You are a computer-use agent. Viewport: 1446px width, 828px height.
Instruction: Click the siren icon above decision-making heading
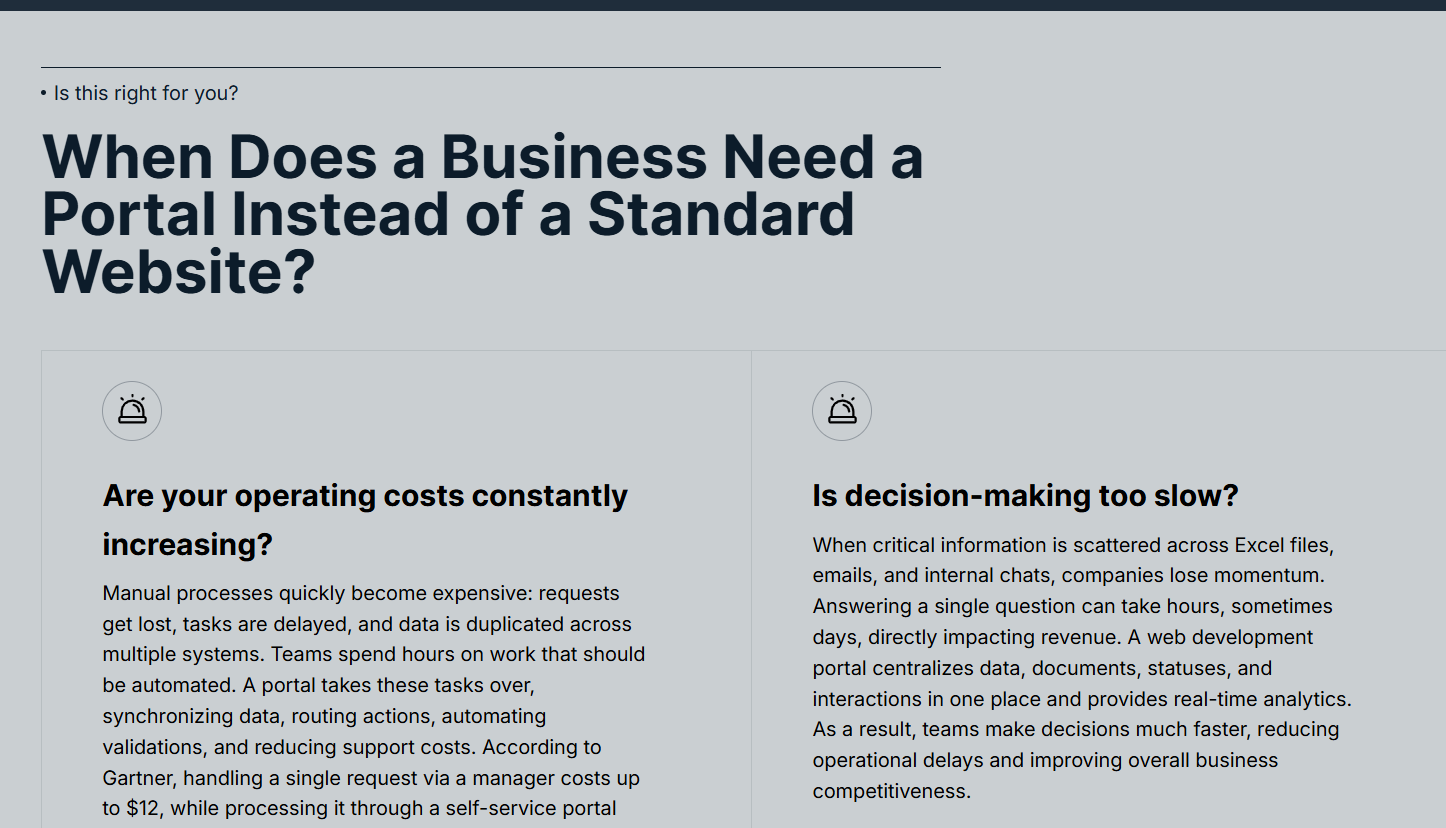tap(842, 411)
